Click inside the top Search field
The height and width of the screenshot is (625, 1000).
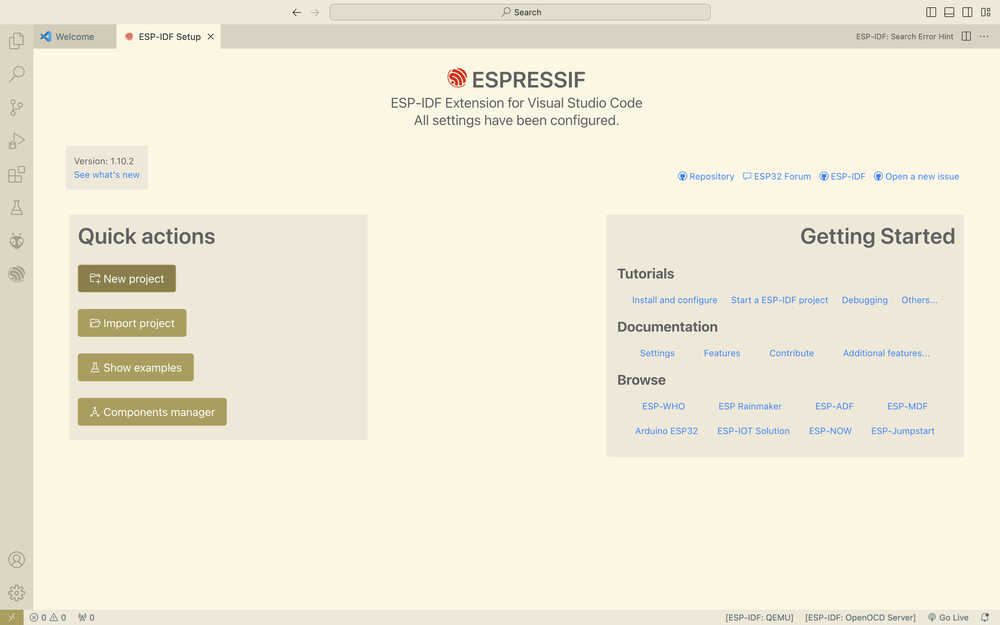pos(519,11)
